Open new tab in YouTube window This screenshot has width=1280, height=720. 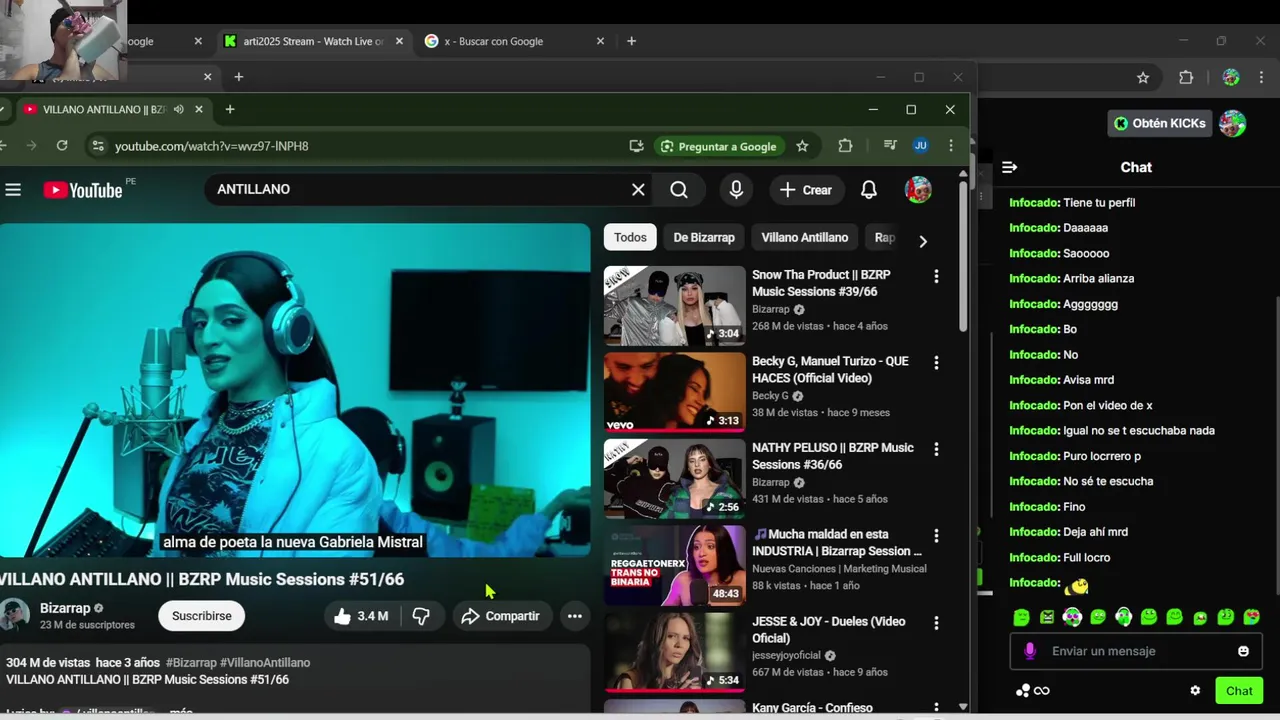[230, 109]
